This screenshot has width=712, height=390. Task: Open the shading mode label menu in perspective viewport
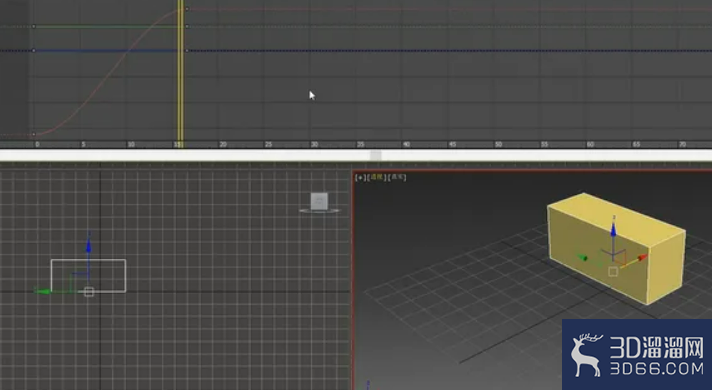[x=397, y=177]
